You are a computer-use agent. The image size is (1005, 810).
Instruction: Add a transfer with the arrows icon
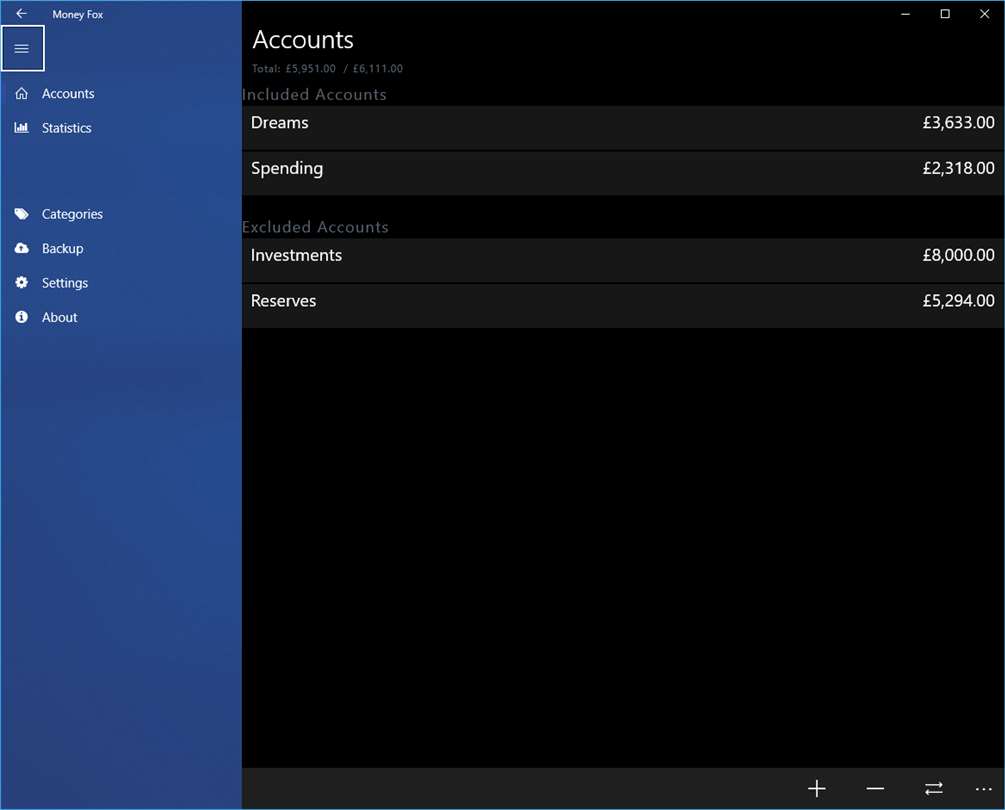(933, 788)
